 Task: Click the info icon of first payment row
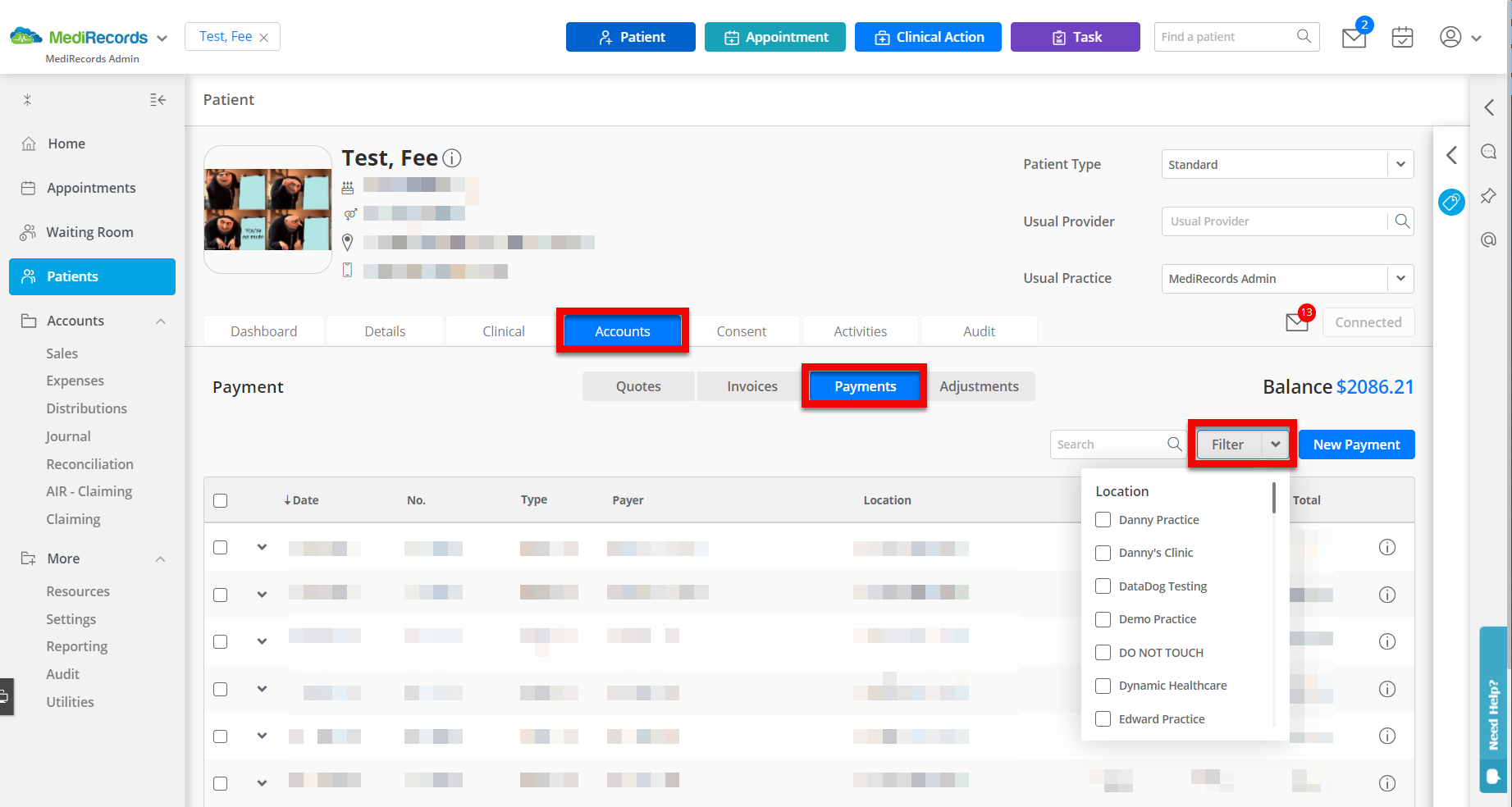pyautogui.click(x=1387, y=547)
